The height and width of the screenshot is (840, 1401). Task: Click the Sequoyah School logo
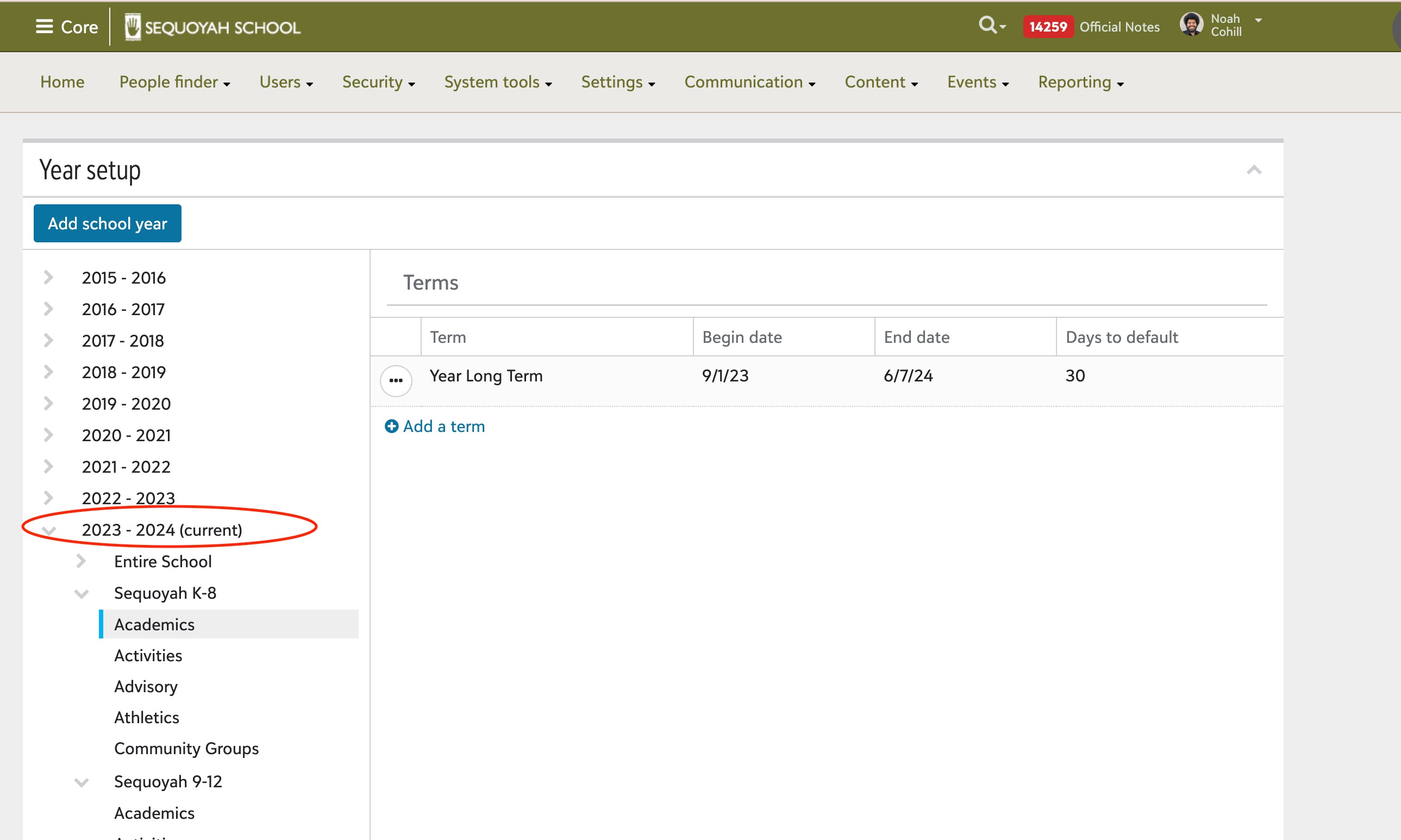212,27
